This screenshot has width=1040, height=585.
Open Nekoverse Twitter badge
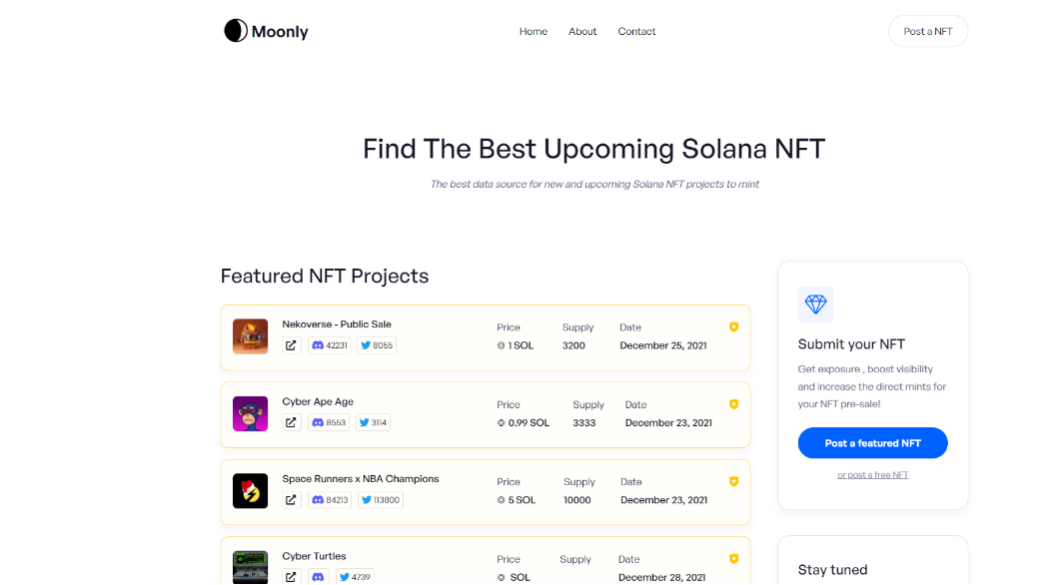[377, 345]
